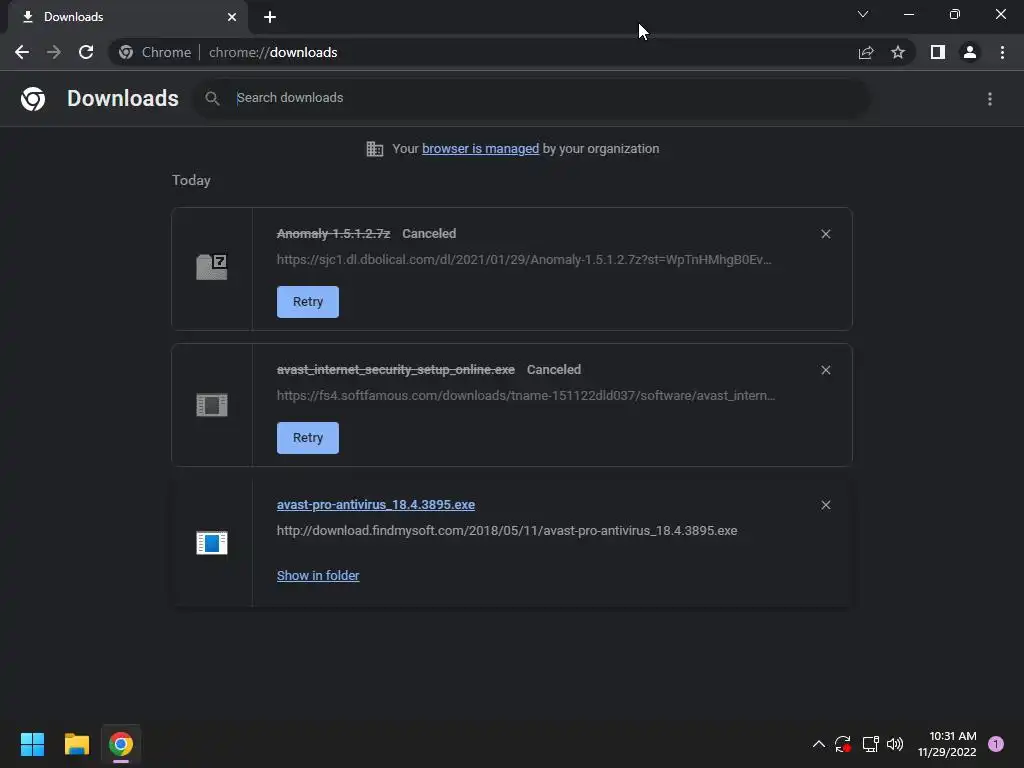1024x768 pixels.
Task: Remove avast-pro-antivirus_18.4.3895.exe from list
Action: [825, 505]
